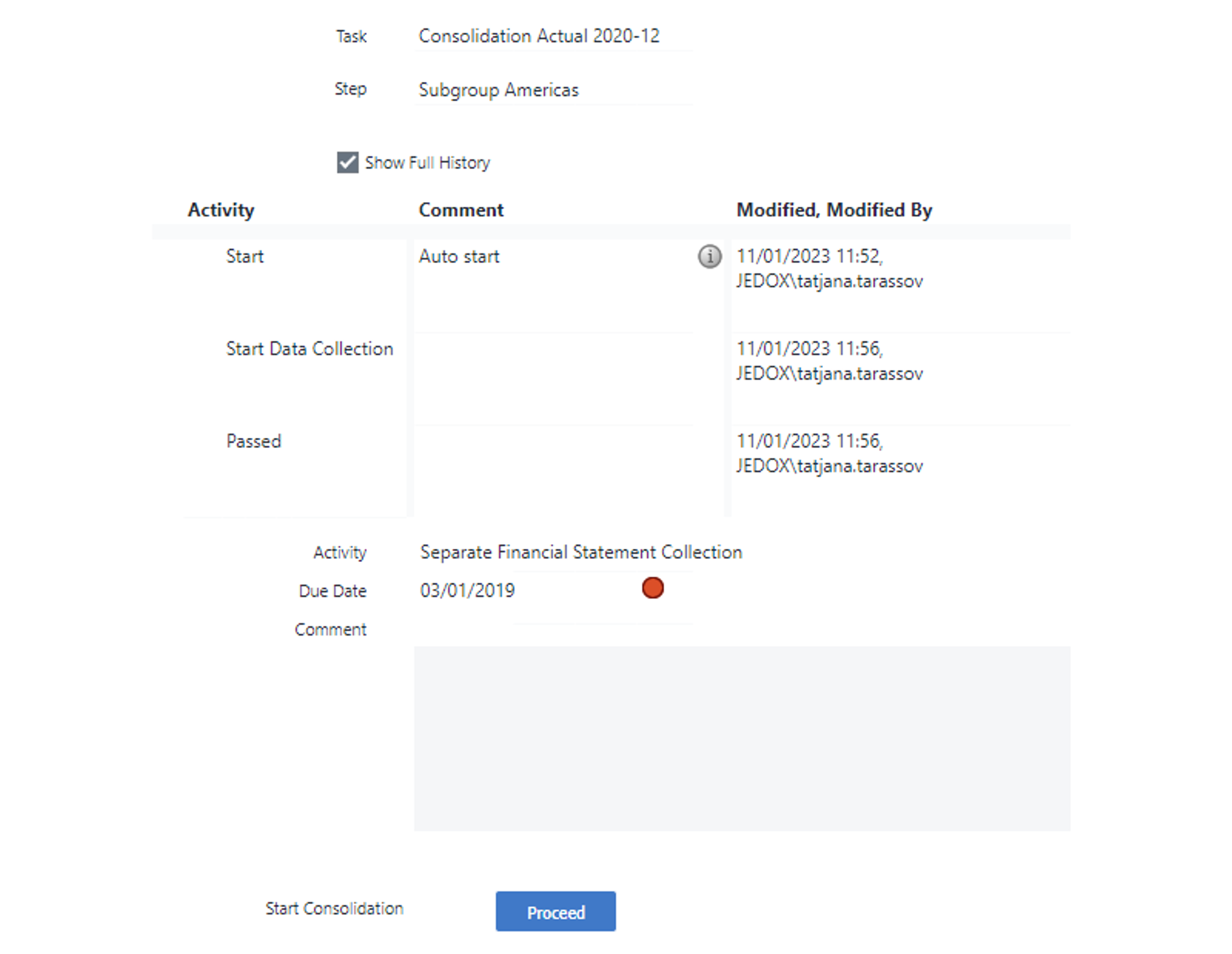Click the Due Date value 03/01/2019
Image resolution: width=1232 pixels, height=954 pixels.
[467, 590]
